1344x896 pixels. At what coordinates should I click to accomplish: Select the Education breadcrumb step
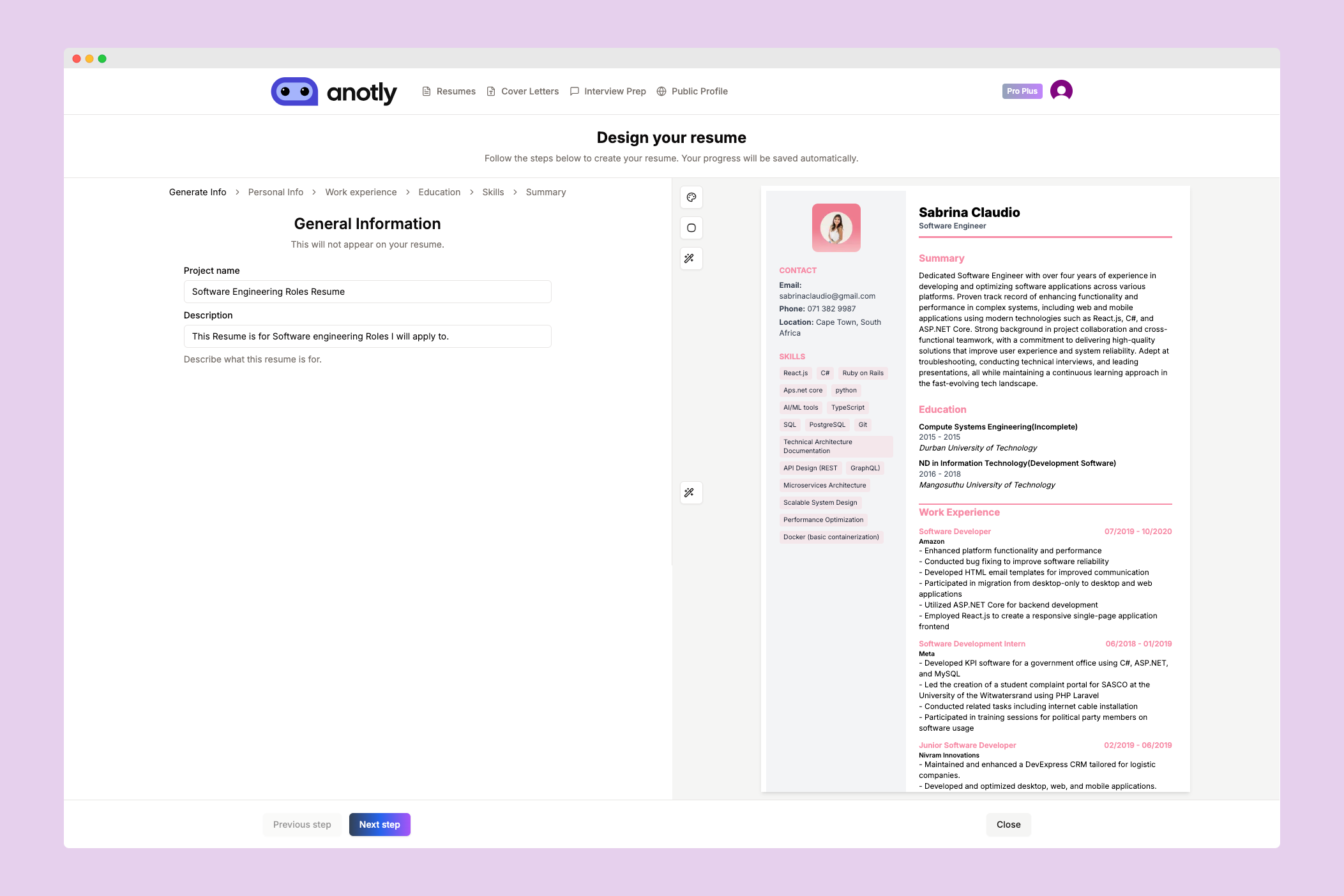(x=439, y=192)
